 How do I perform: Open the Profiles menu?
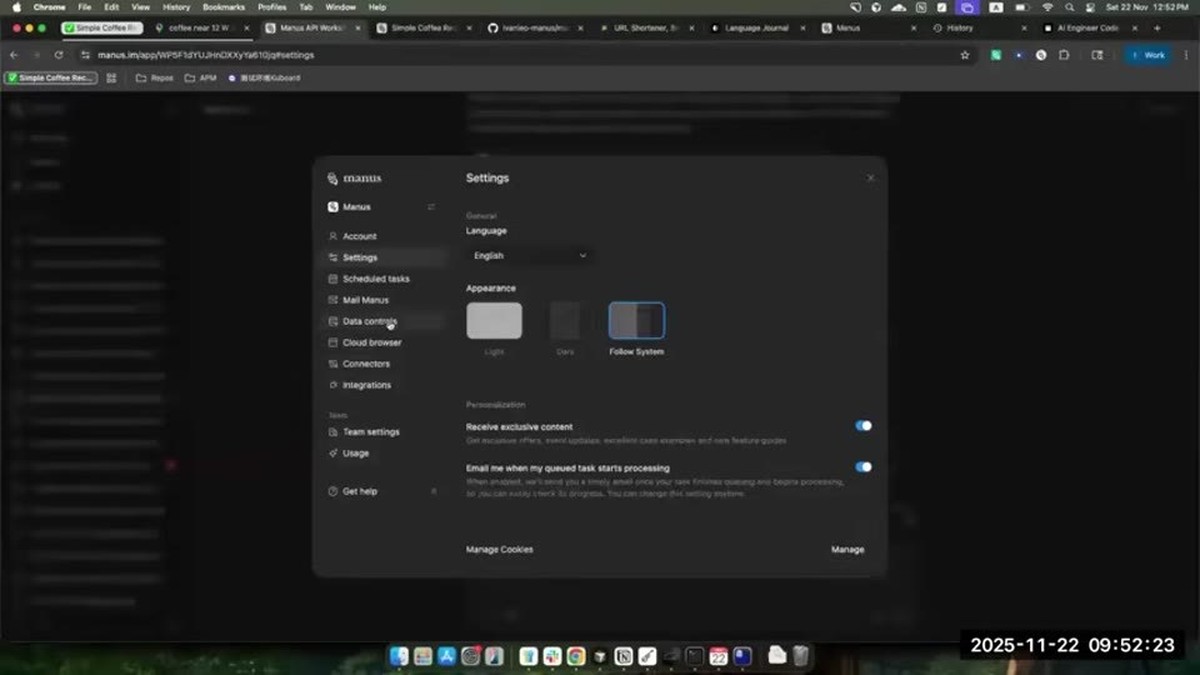tap(272, 7)
